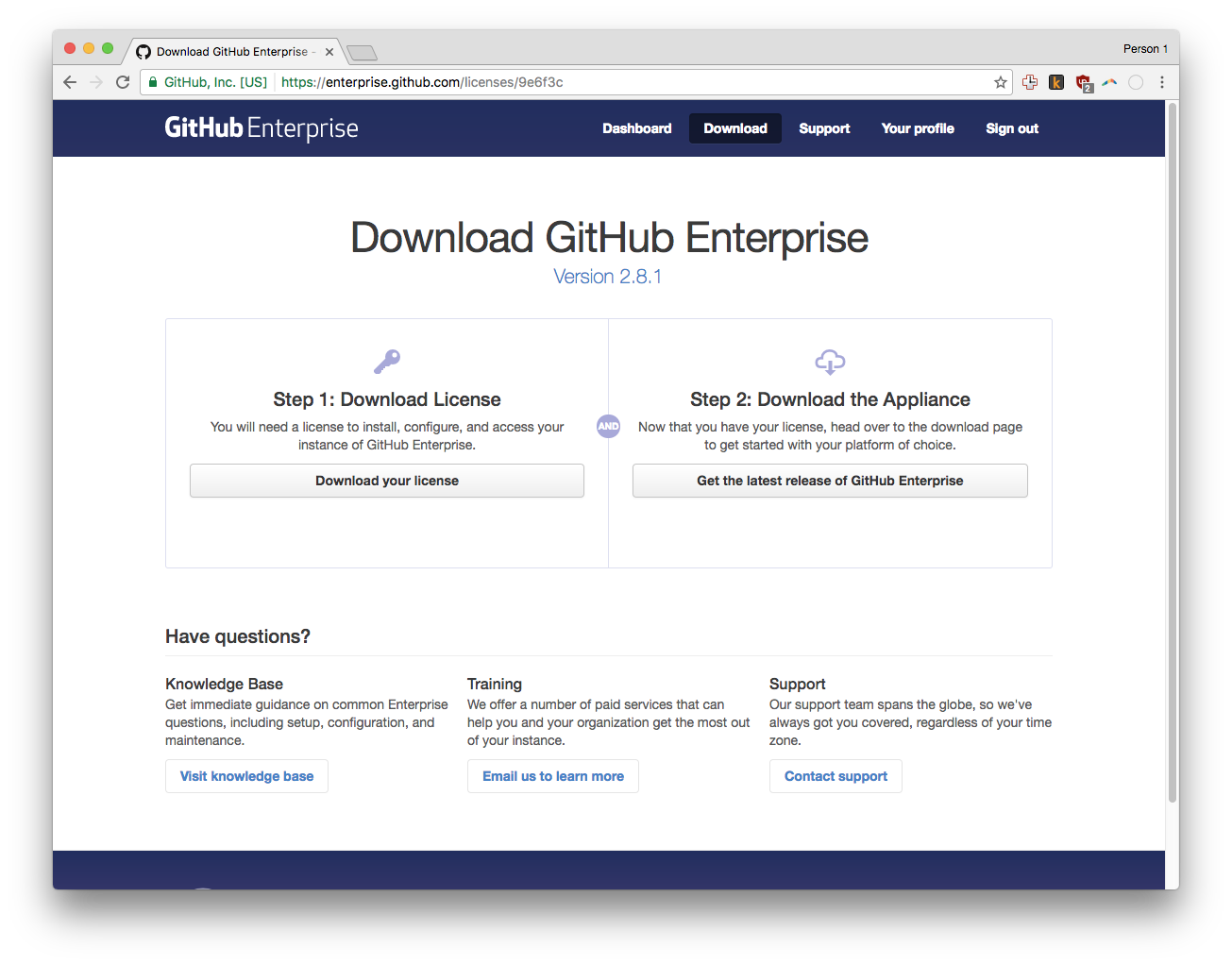Click the gray circle extension icon
This screenshot has height=965, width=1232.
coord(1136,82)
